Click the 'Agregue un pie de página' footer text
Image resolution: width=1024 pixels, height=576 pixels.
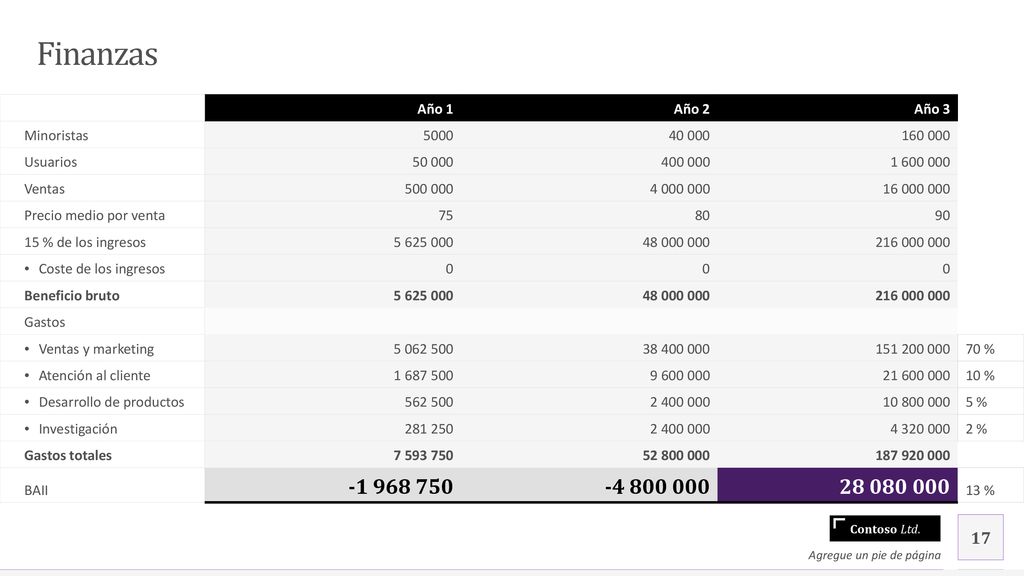[874, 555]
